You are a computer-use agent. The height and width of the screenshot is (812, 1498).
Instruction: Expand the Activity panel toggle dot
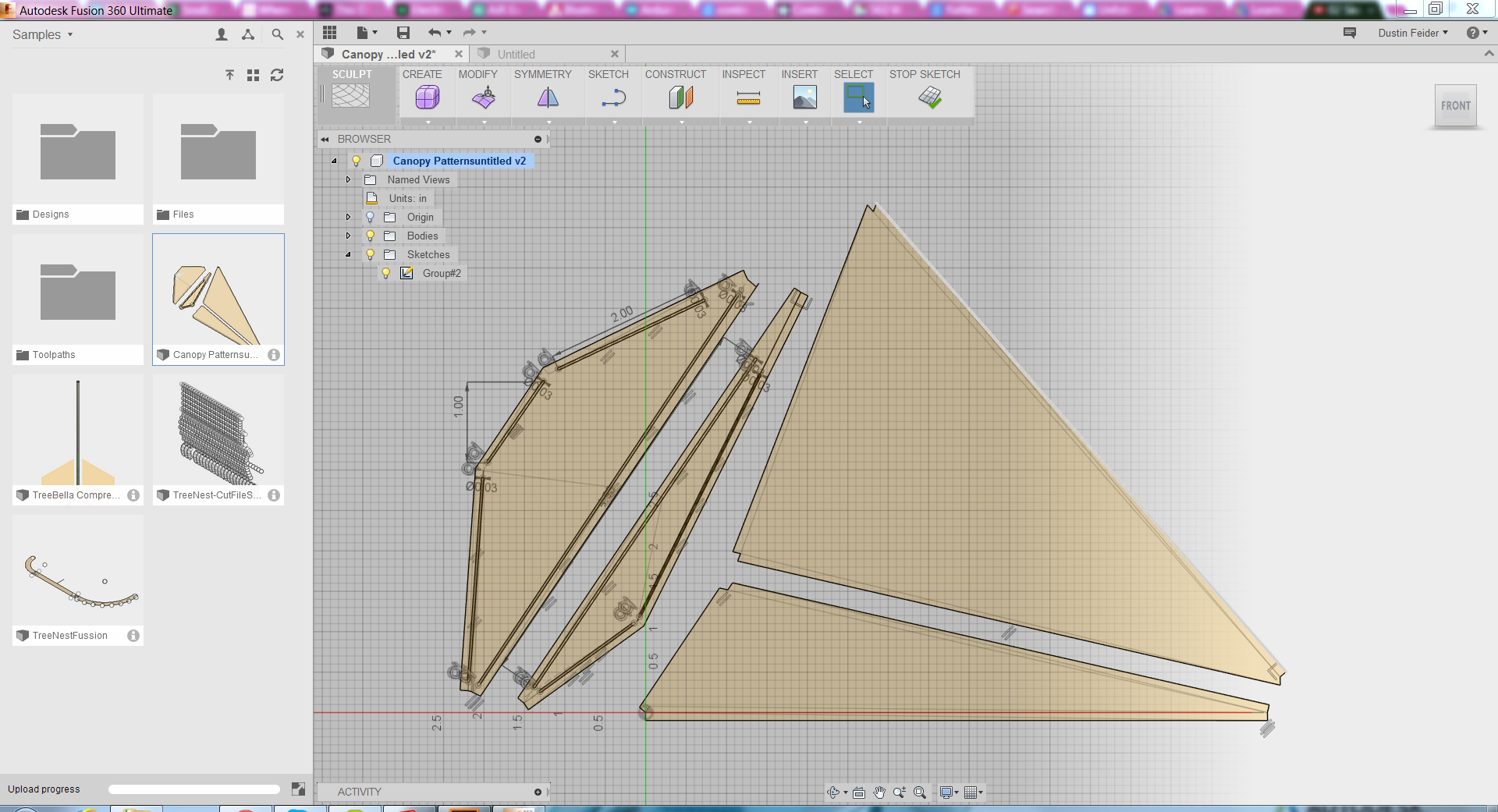coord(538,792)
